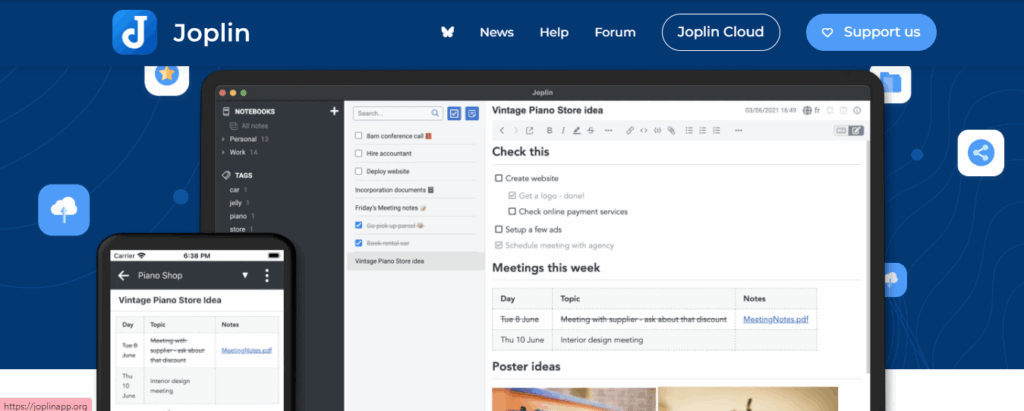Viewport: 1024px width, 411px height.
Task: Insert a hyperlink via link icon
Action: pos(630,131)
